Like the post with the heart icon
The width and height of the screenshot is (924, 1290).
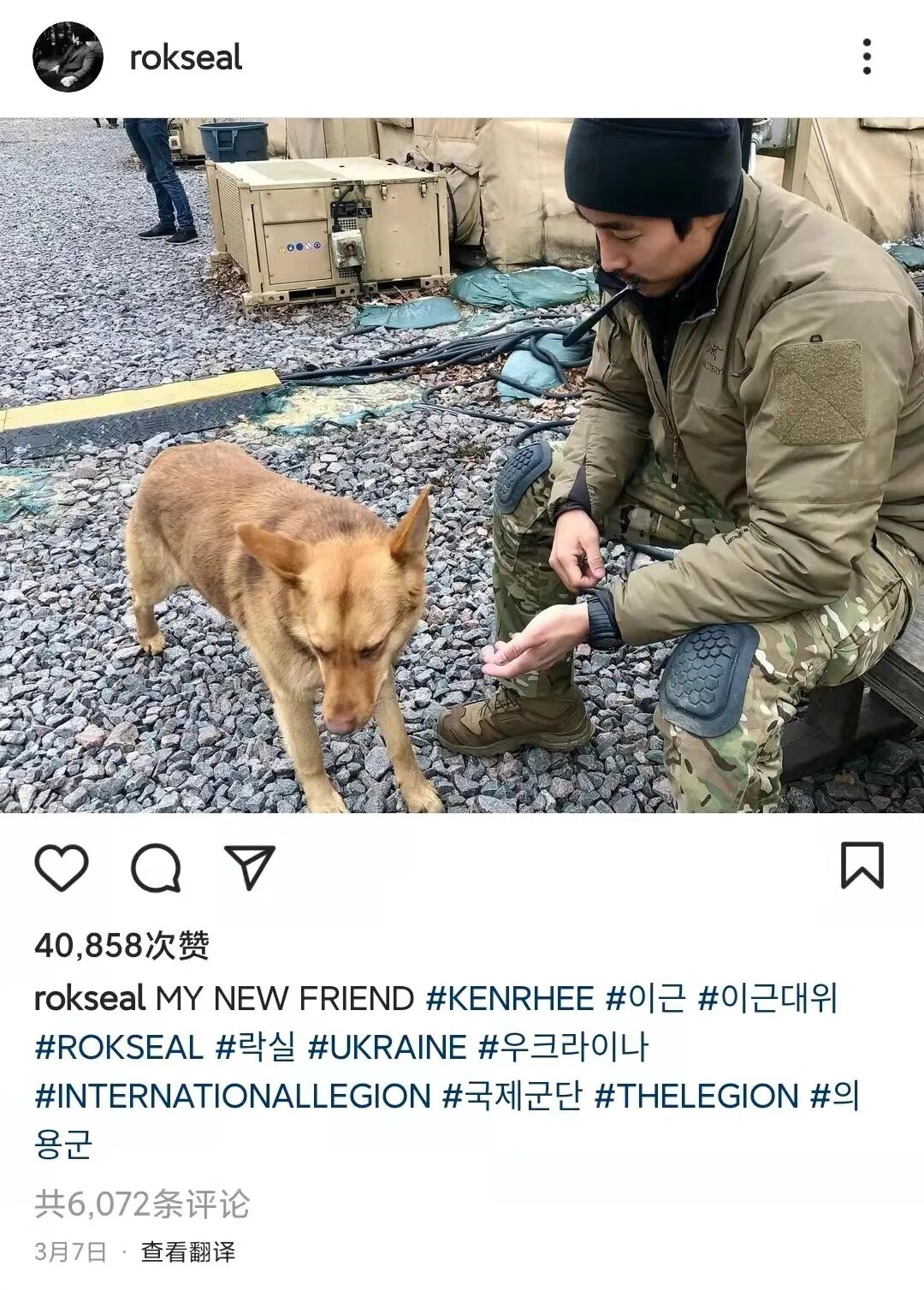(x=62, y=868)
